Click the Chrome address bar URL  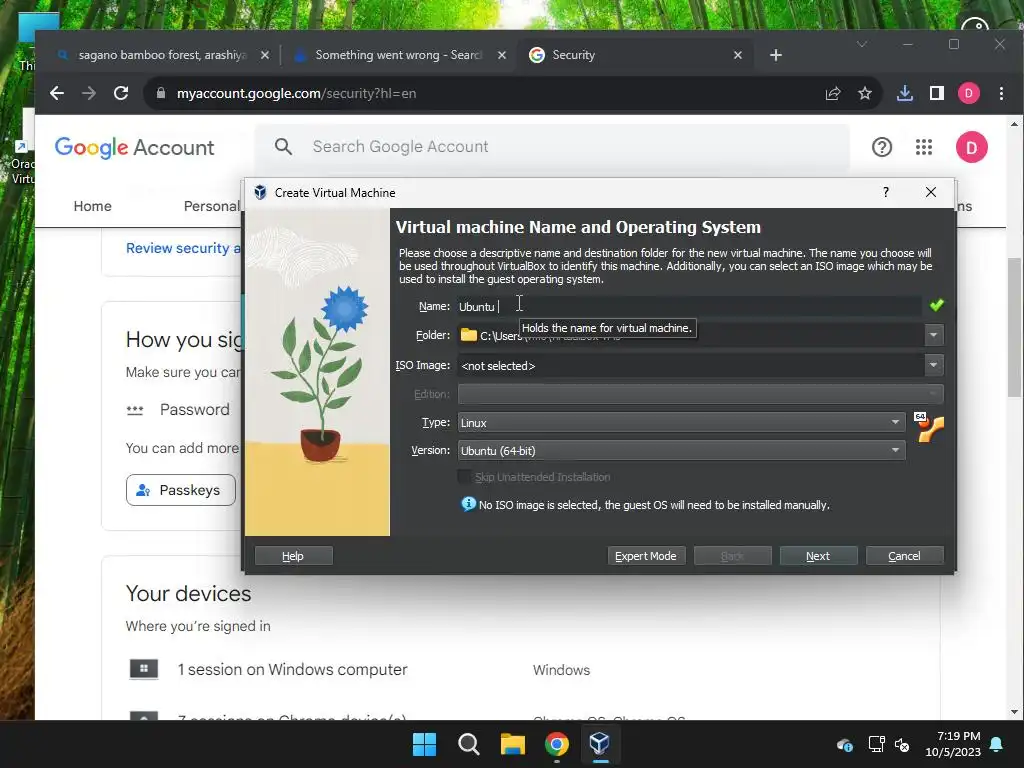296,93
